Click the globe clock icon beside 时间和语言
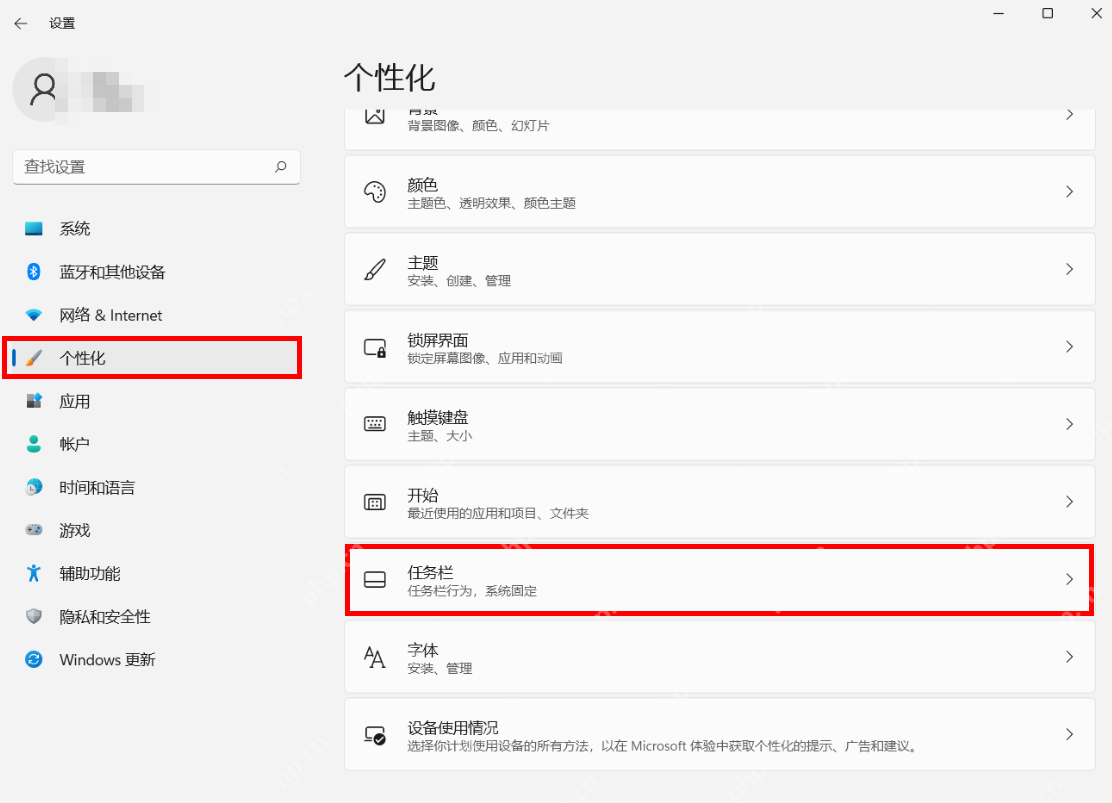The height and width of the screenshot is (803, 1112). click(33, 487)
